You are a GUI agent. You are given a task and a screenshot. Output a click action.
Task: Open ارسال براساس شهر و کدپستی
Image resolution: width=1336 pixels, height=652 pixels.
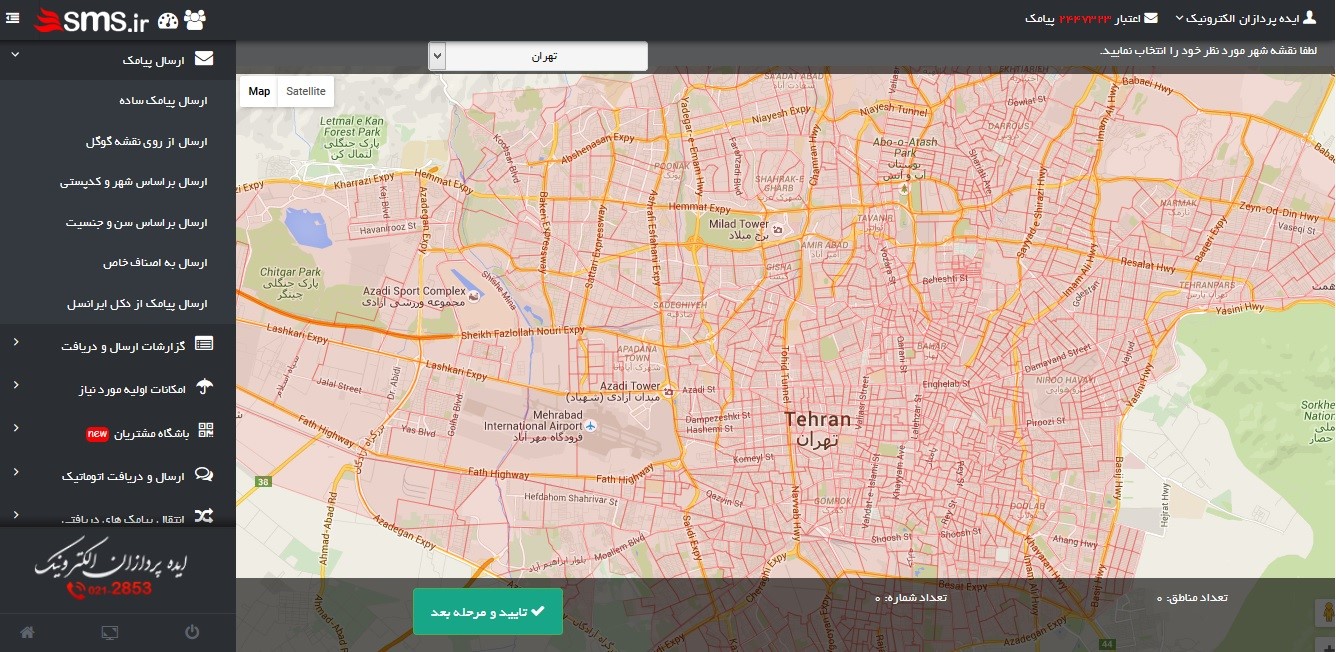tap(133, 183)
